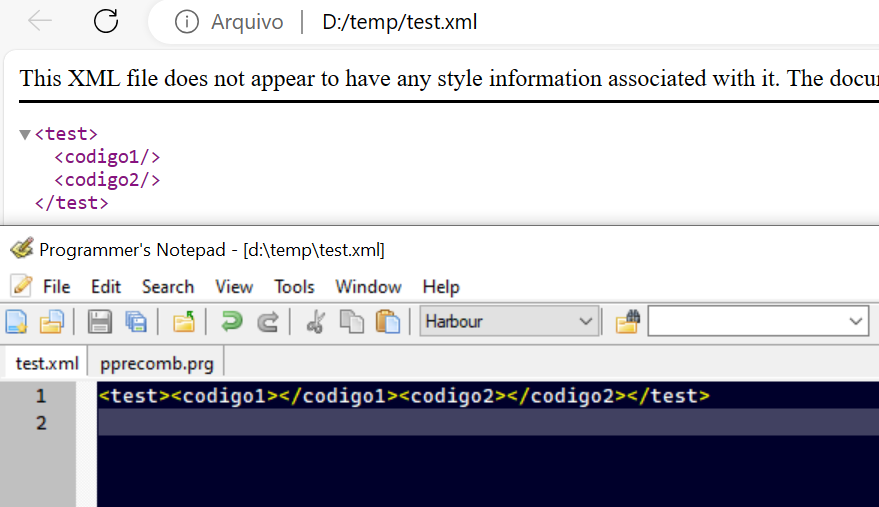Switch to the pprecomb.prg tab

tap(157, 362)
